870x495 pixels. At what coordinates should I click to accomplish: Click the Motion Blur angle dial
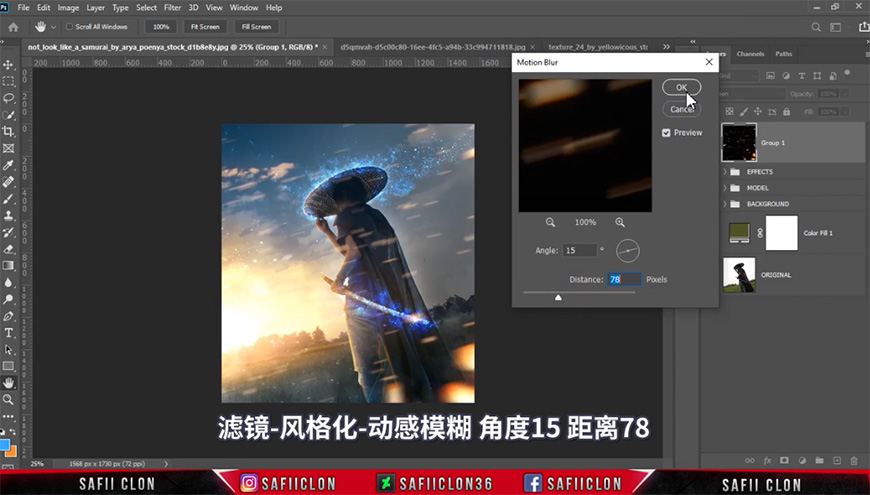pyautogui.click(x=628, y=251)
